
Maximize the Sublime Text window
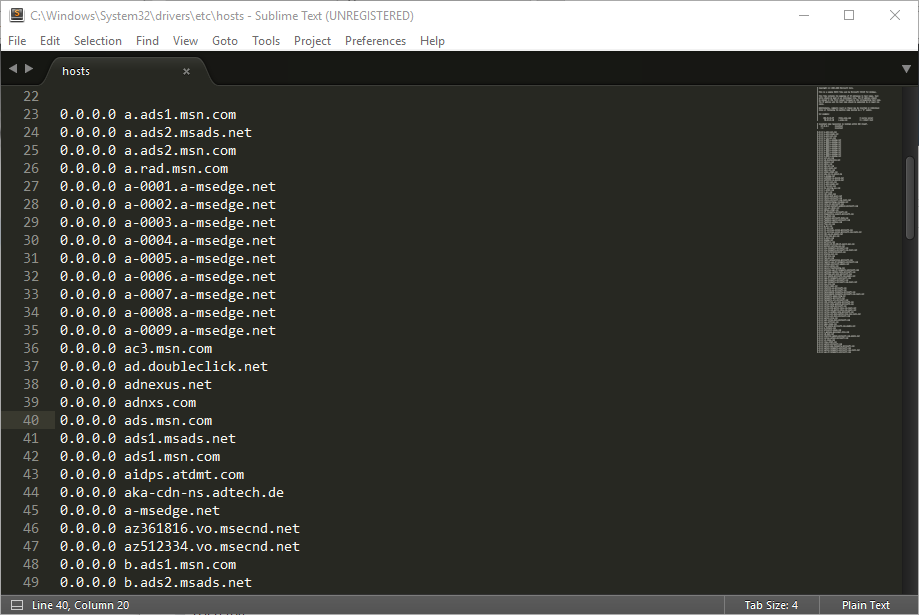pos(849,15)
